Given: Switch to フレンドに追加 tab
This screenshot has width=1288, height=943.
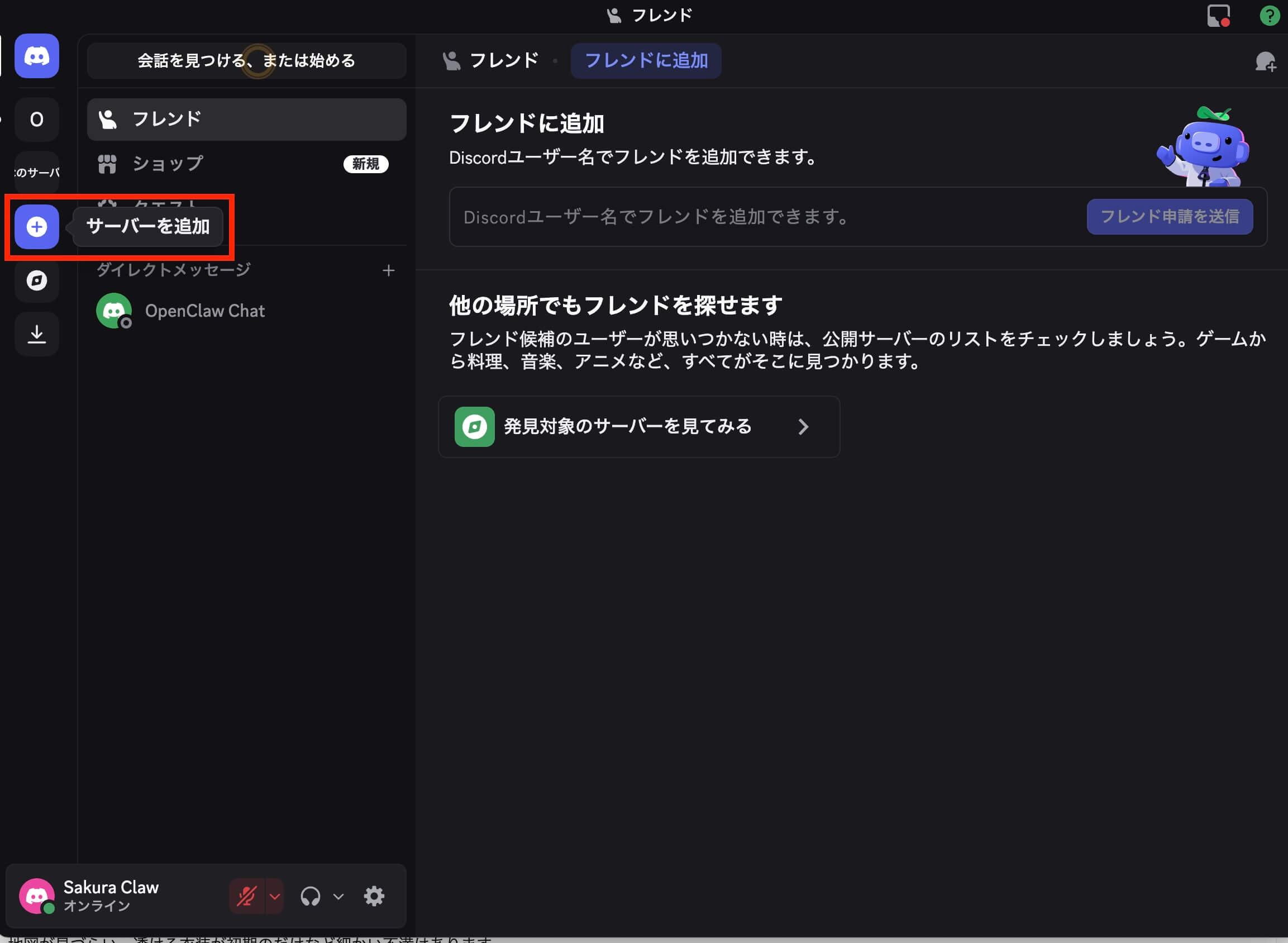Looking at the screenshot, I should point(646,60).
